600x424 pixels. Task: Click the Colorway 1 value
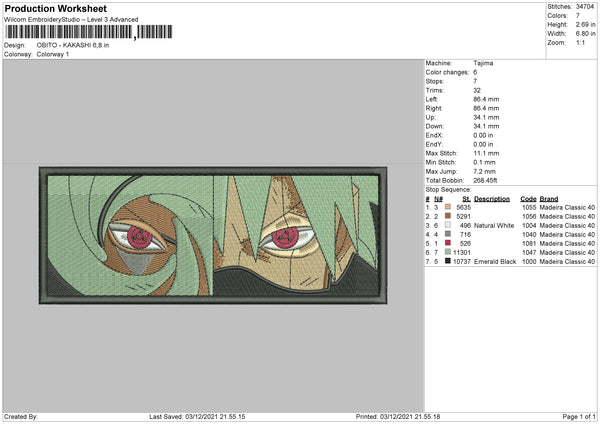[53, 54]
